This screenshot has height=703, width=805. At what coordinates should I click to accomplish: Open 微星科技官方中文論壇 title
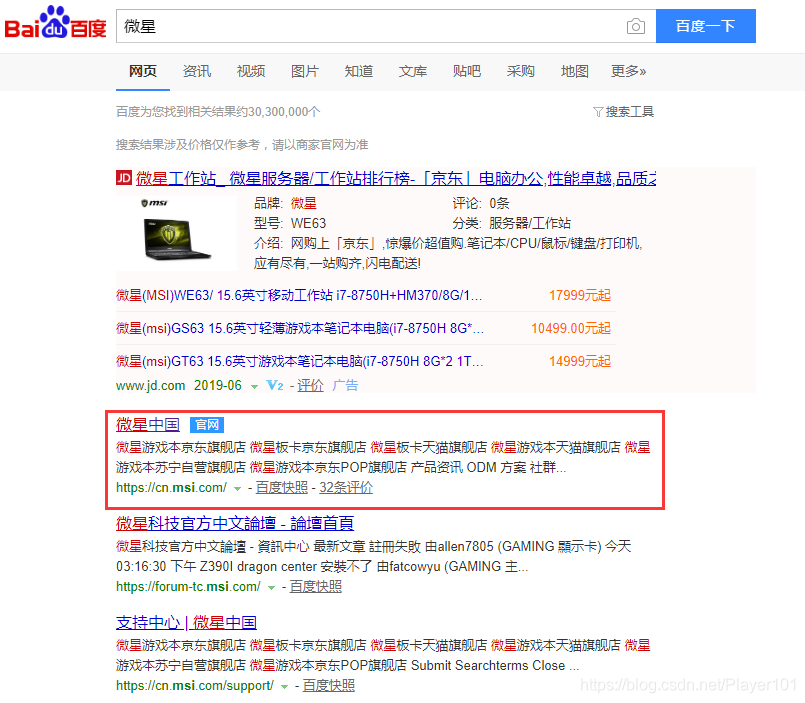coord(235,523)
